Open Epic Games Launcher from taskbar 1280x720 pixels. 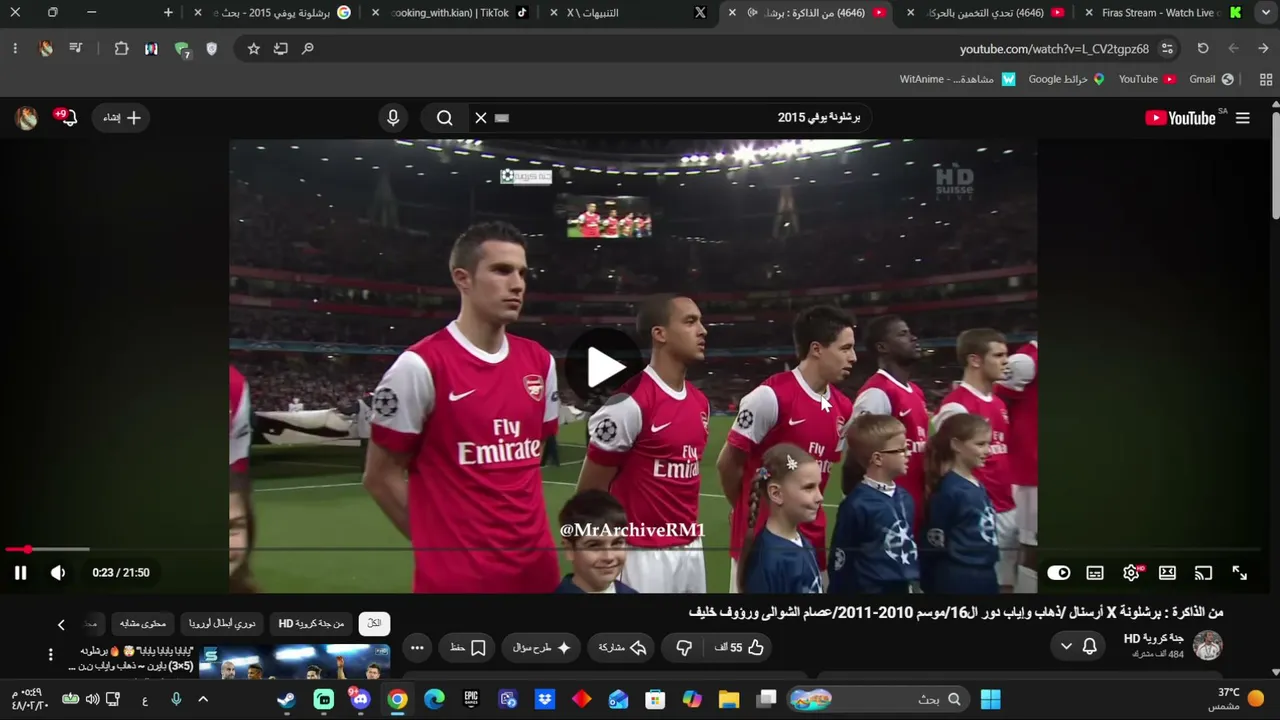[x=471, y=699]
